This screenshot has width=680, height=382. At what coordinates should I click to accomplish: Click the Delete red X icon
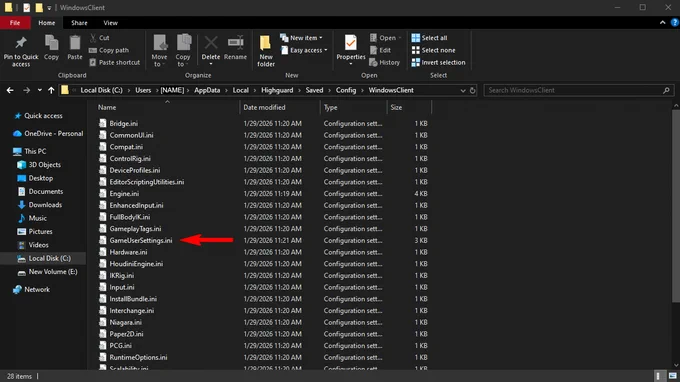click(211, 43)
